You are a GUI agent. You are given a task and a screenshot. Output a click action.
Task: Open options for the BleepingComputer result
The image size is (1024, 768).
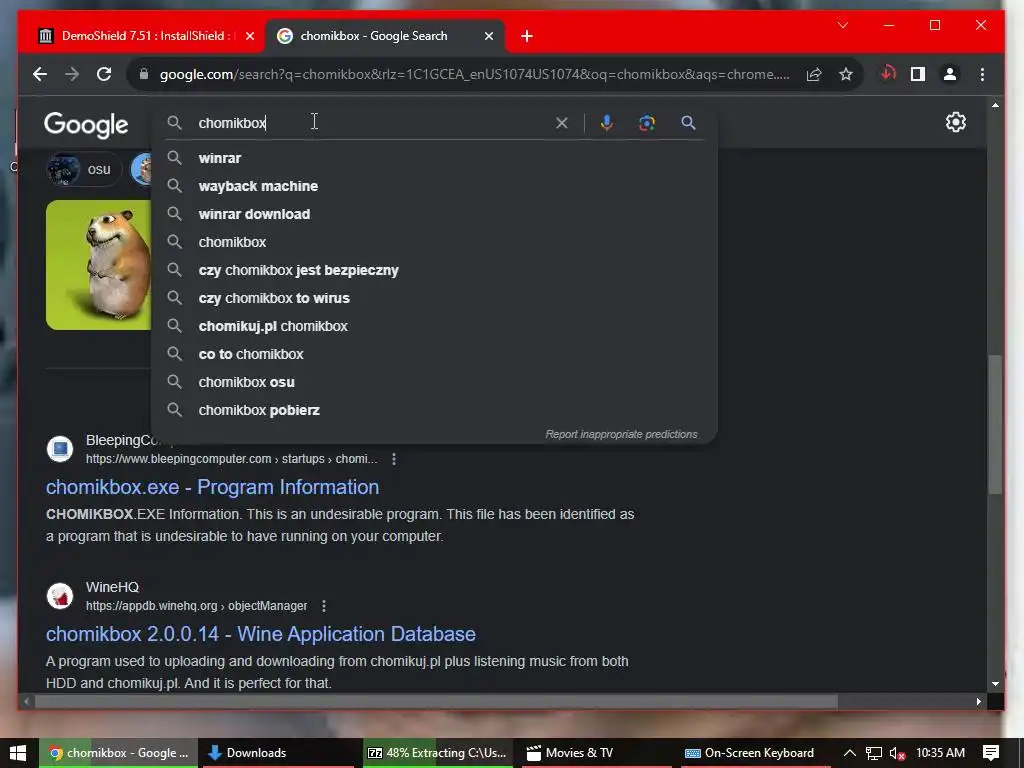click(394, 459)
